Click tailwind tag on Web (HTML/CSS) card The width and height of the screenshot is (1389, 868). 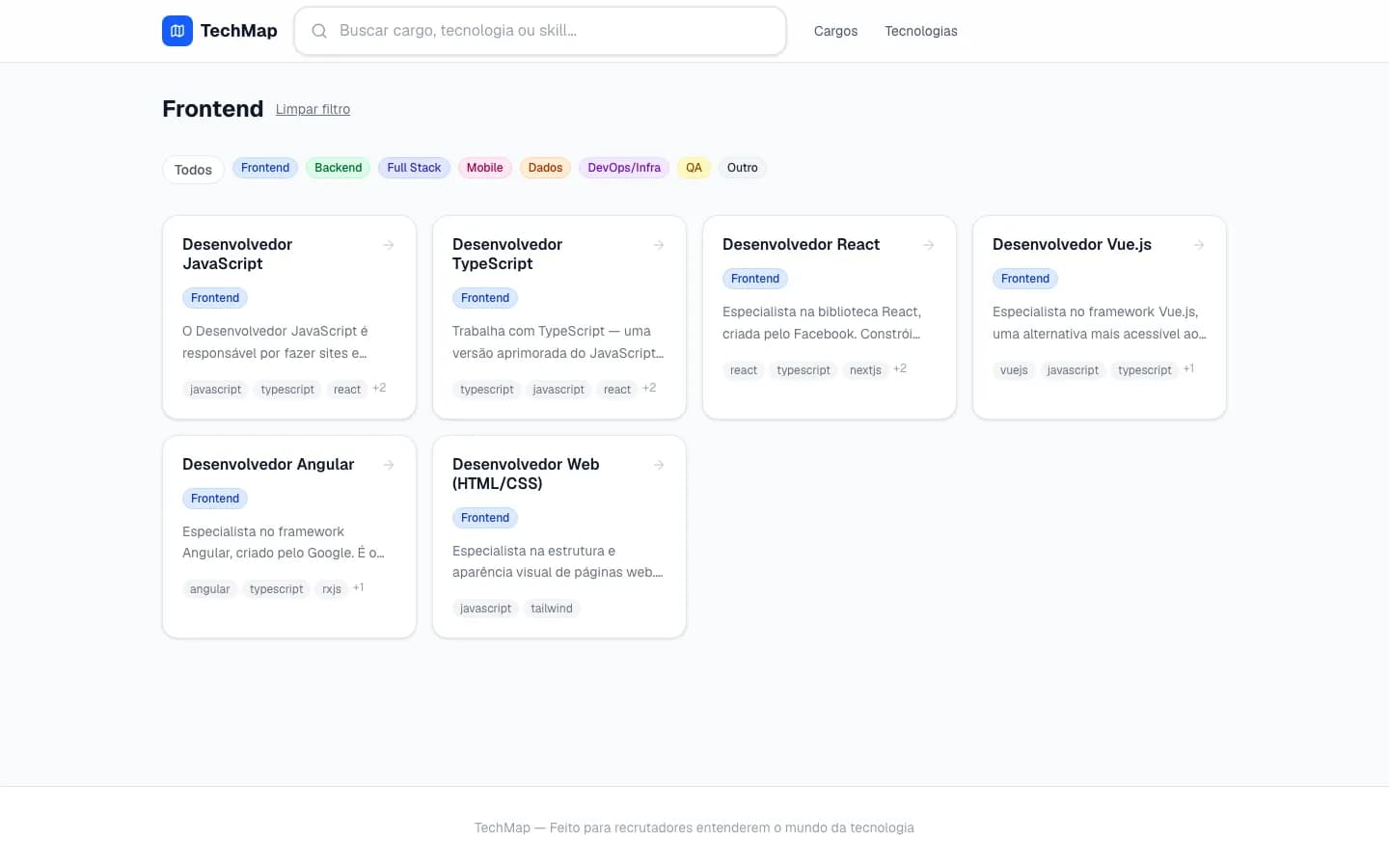click(552, 609)
